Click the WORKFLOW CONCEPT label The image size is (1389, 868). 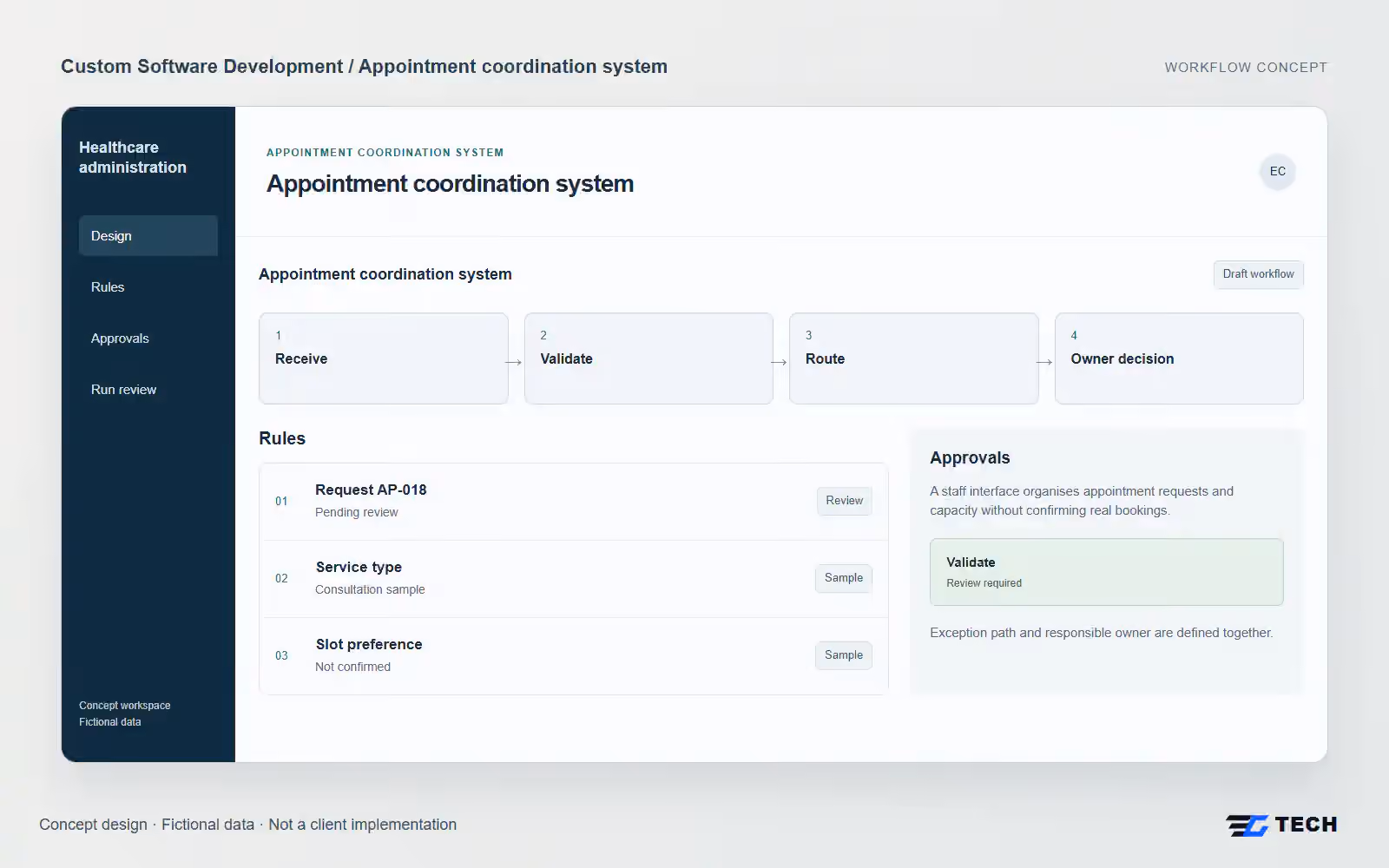1246,68
